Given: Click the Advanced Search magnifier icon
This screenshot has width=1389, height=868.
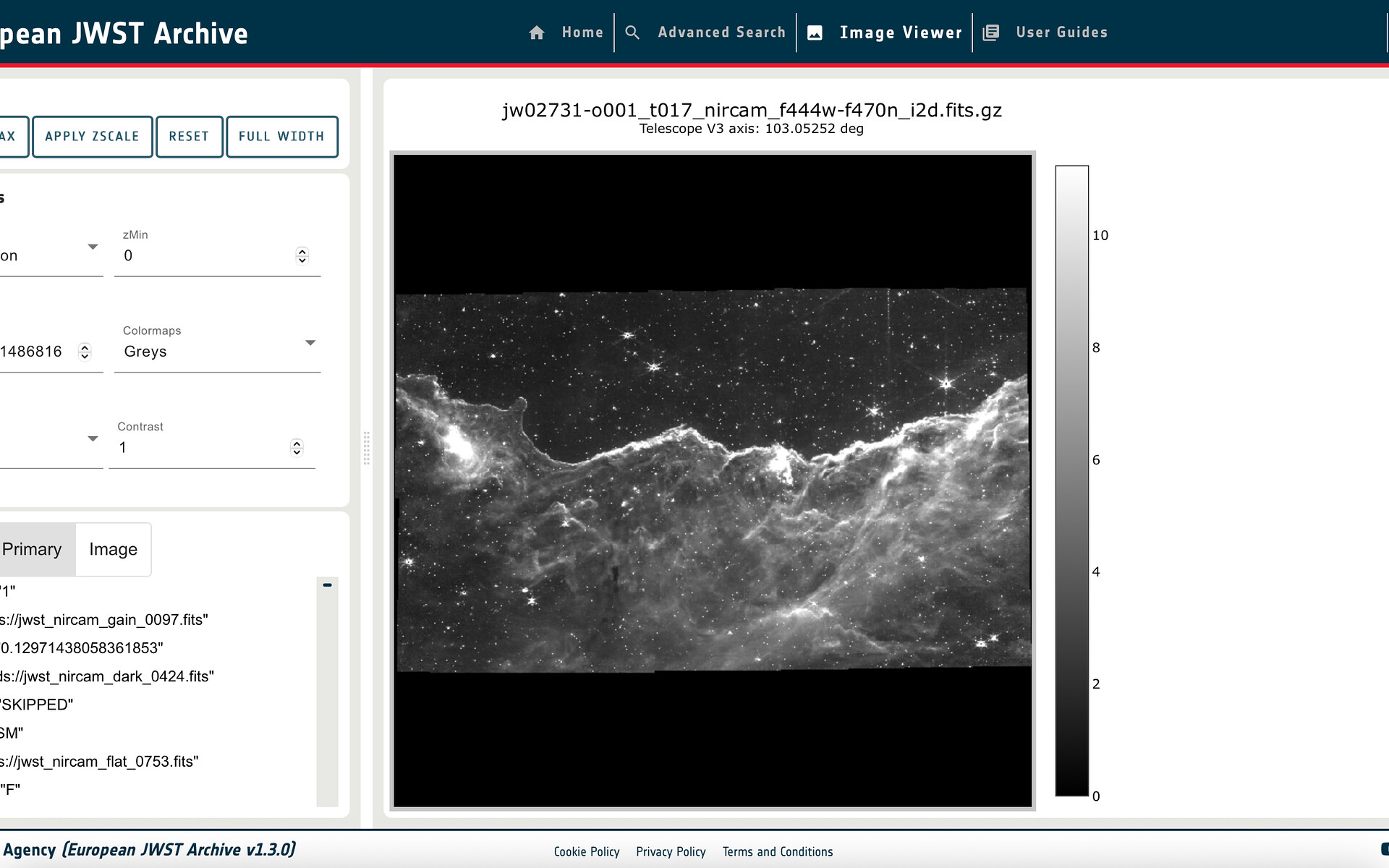Looking at the screenshot, I should coord(632,33).
